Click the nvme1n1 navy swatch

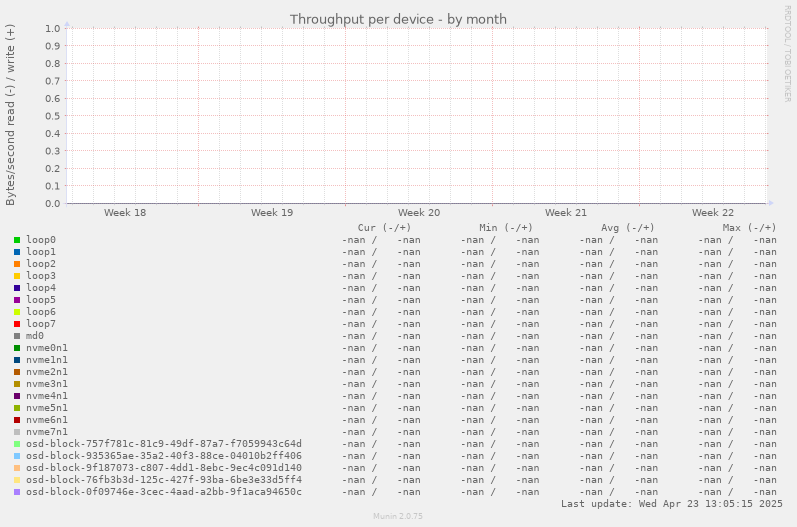(17, 360)
